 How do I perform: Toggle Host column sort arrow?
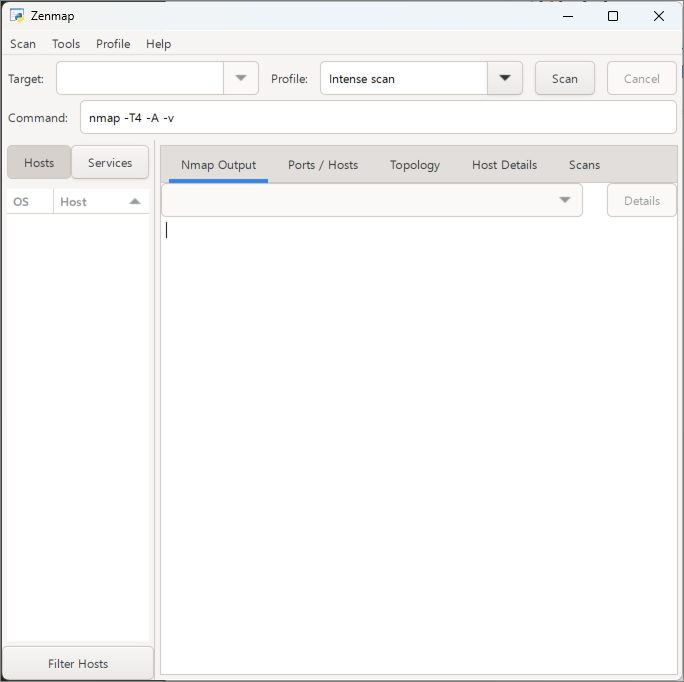135,202
